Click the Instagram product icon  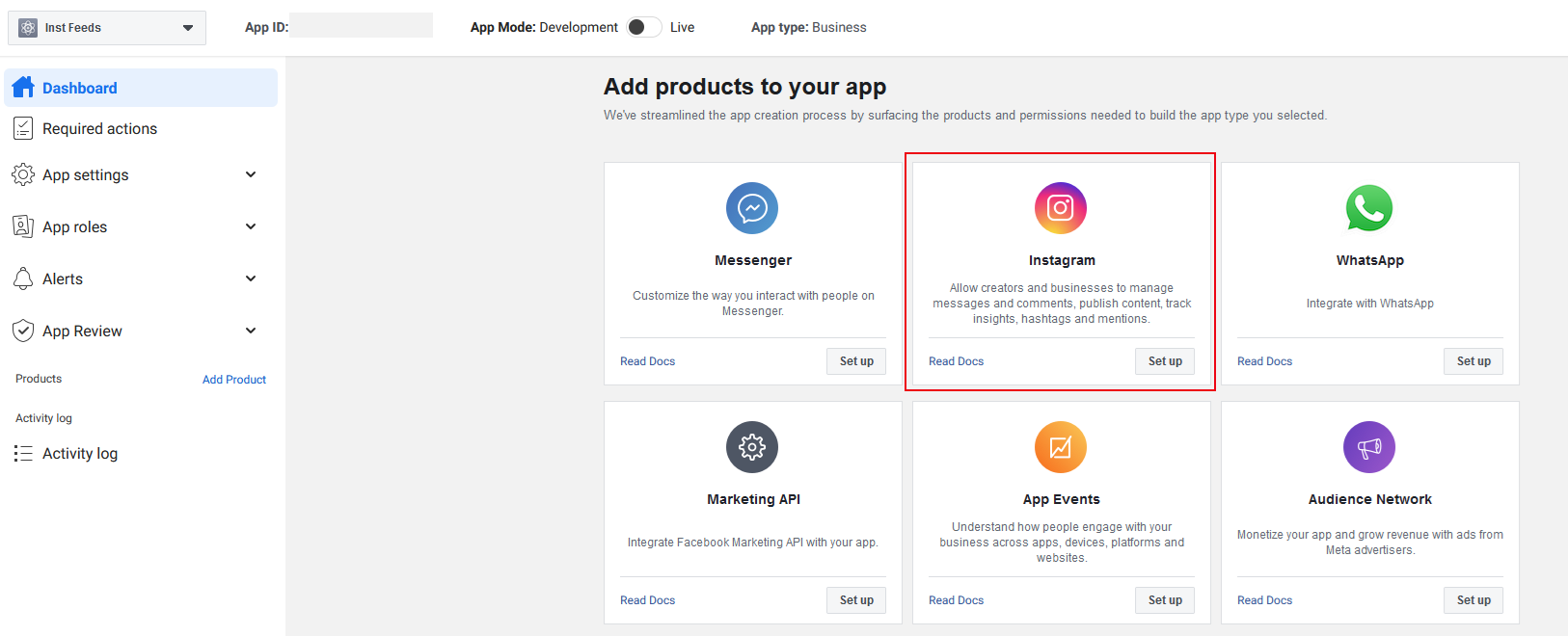point(1061,208)
